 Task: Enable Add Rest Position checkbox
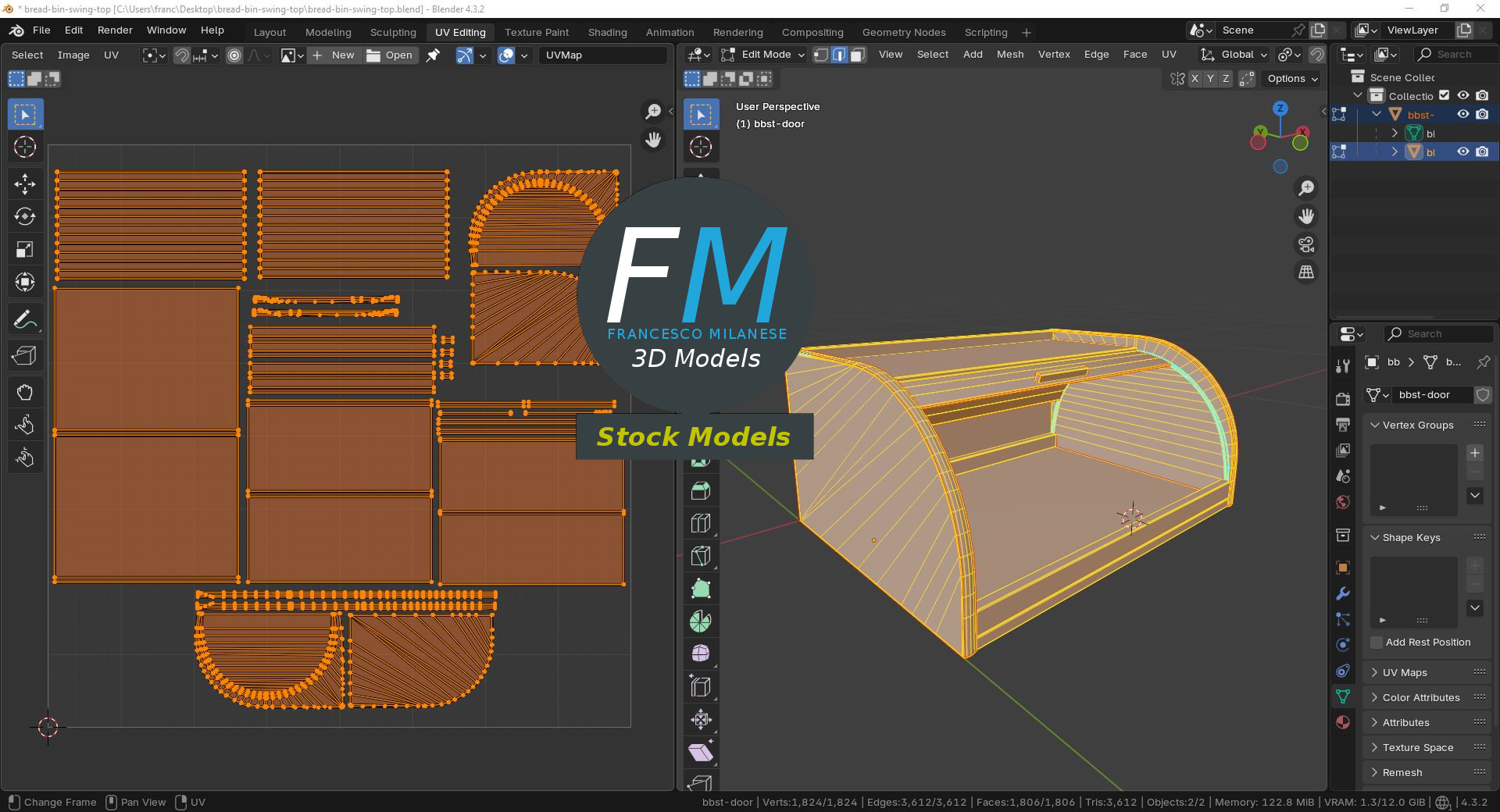pos(1377,643)
